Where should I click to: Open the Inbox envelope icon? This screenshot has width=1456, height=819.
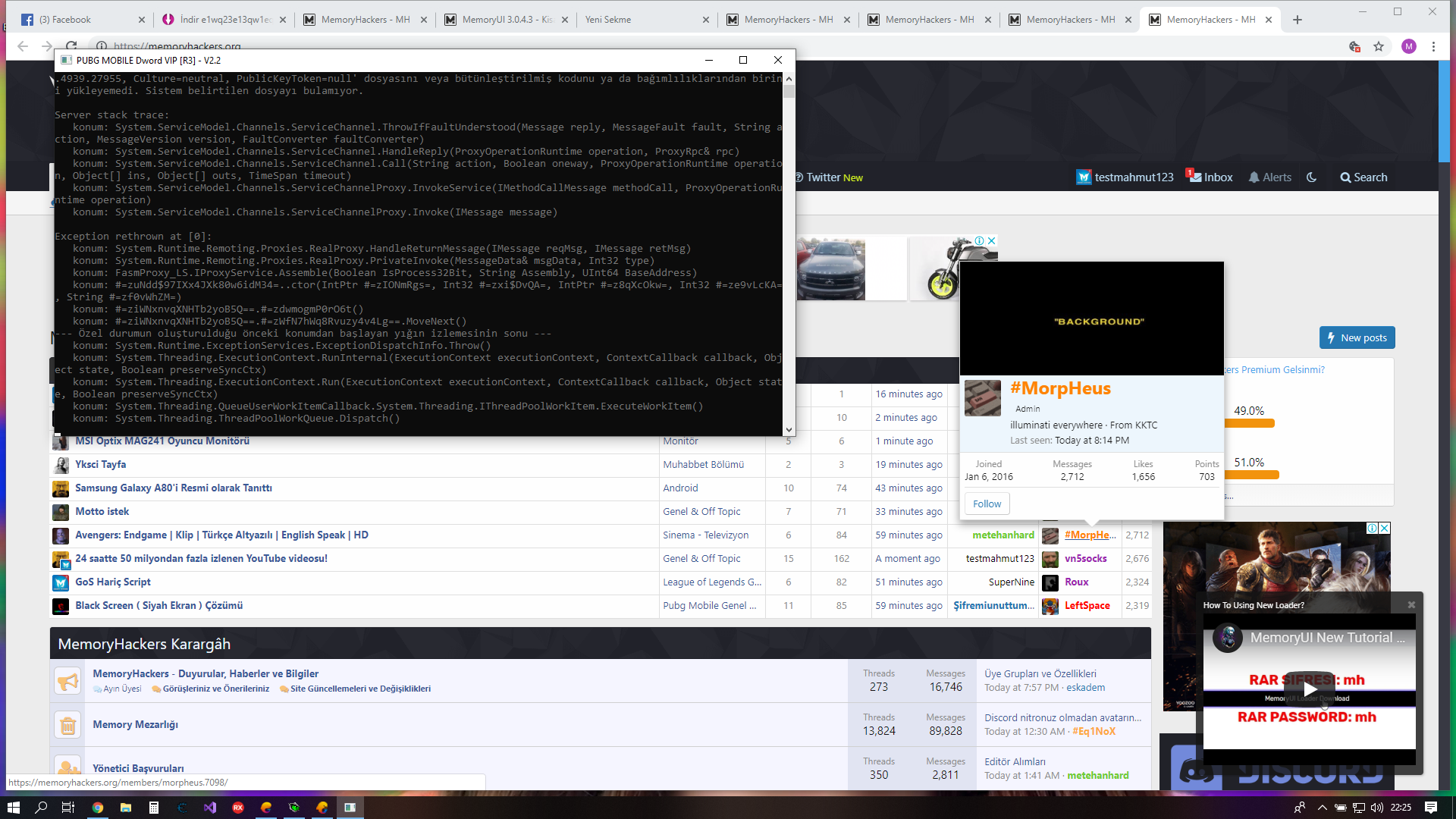1210,177
